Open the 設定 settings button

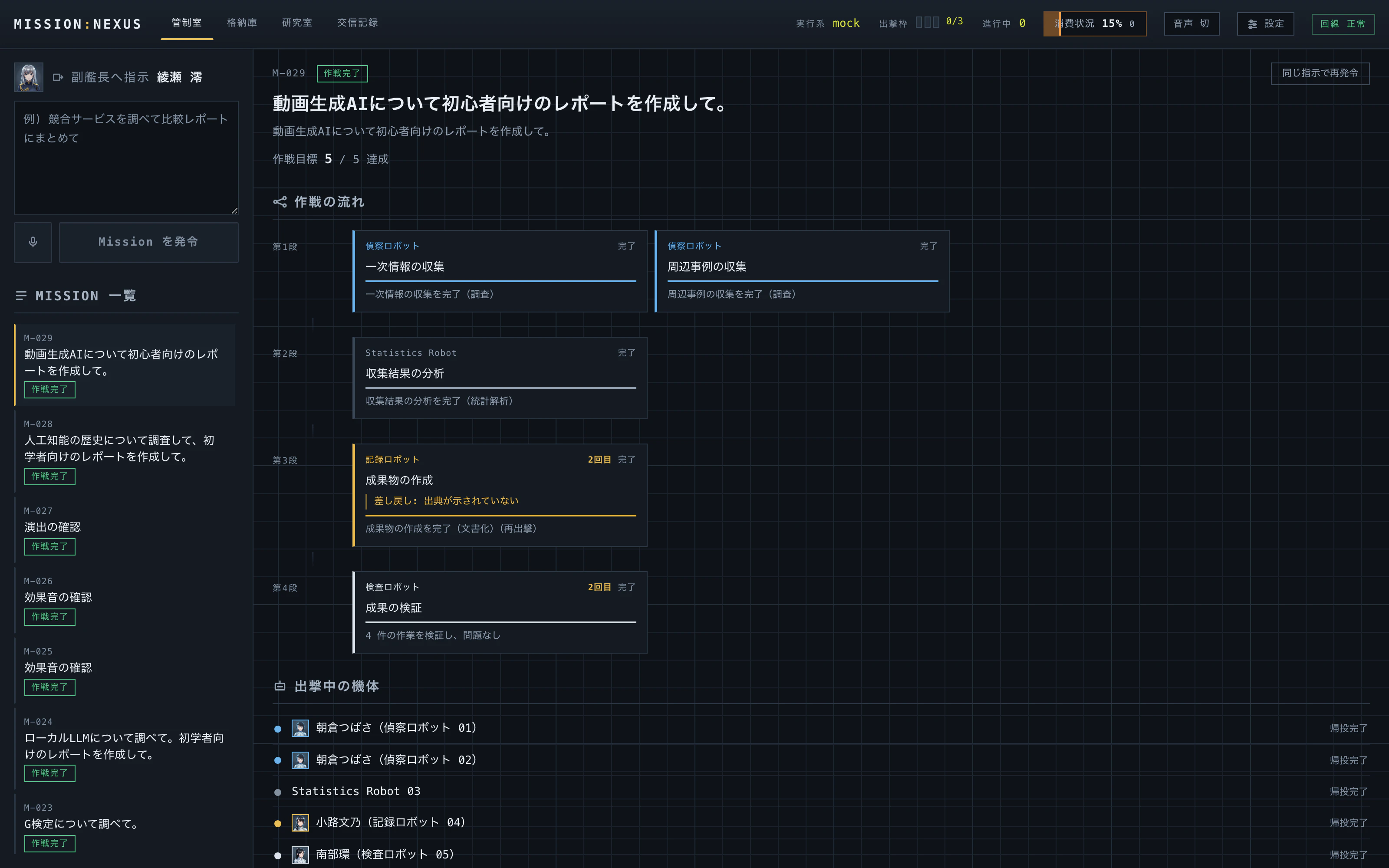[x=1265, y=23]
